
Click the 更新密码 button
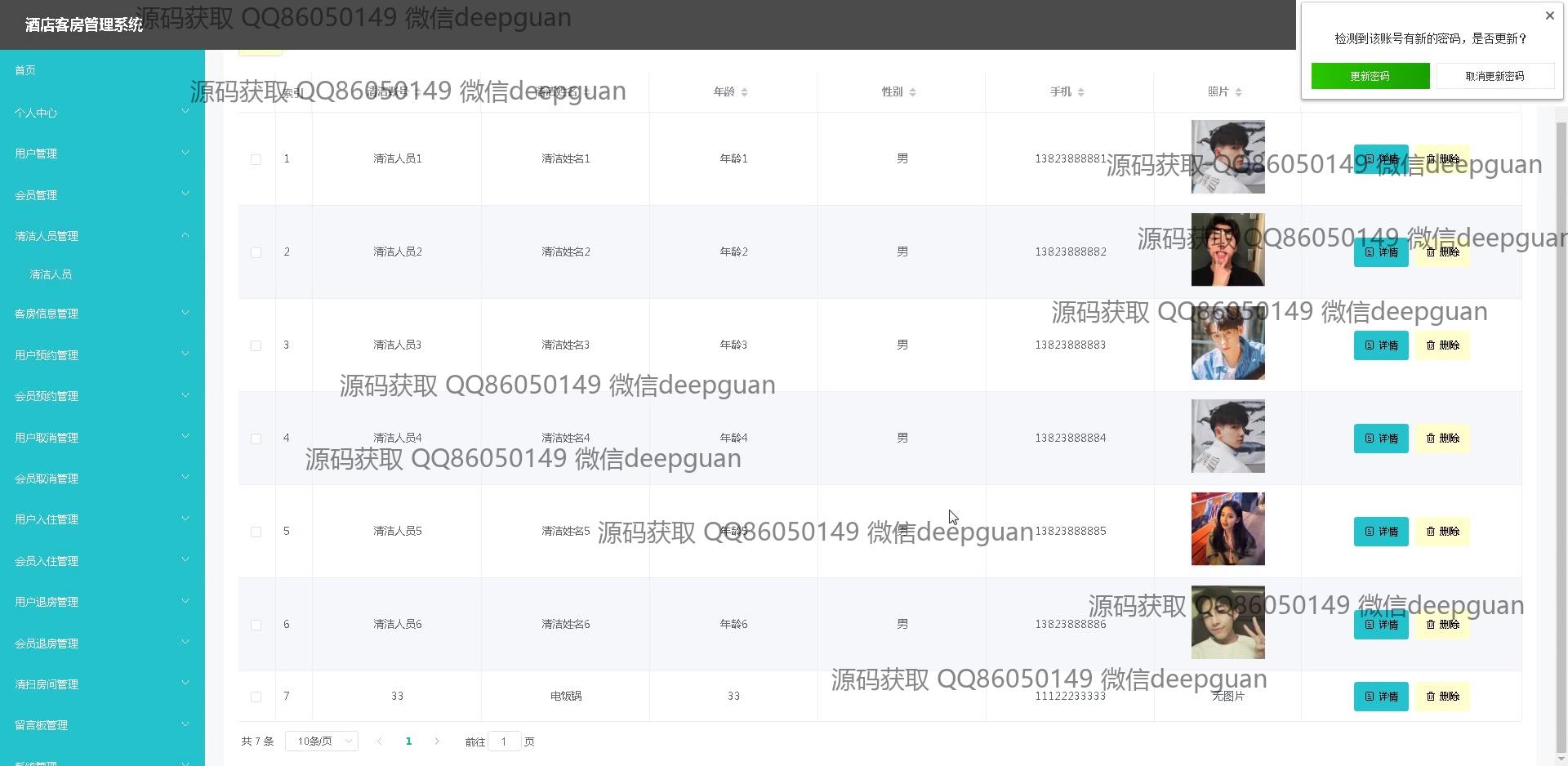tap(1370, 76)
